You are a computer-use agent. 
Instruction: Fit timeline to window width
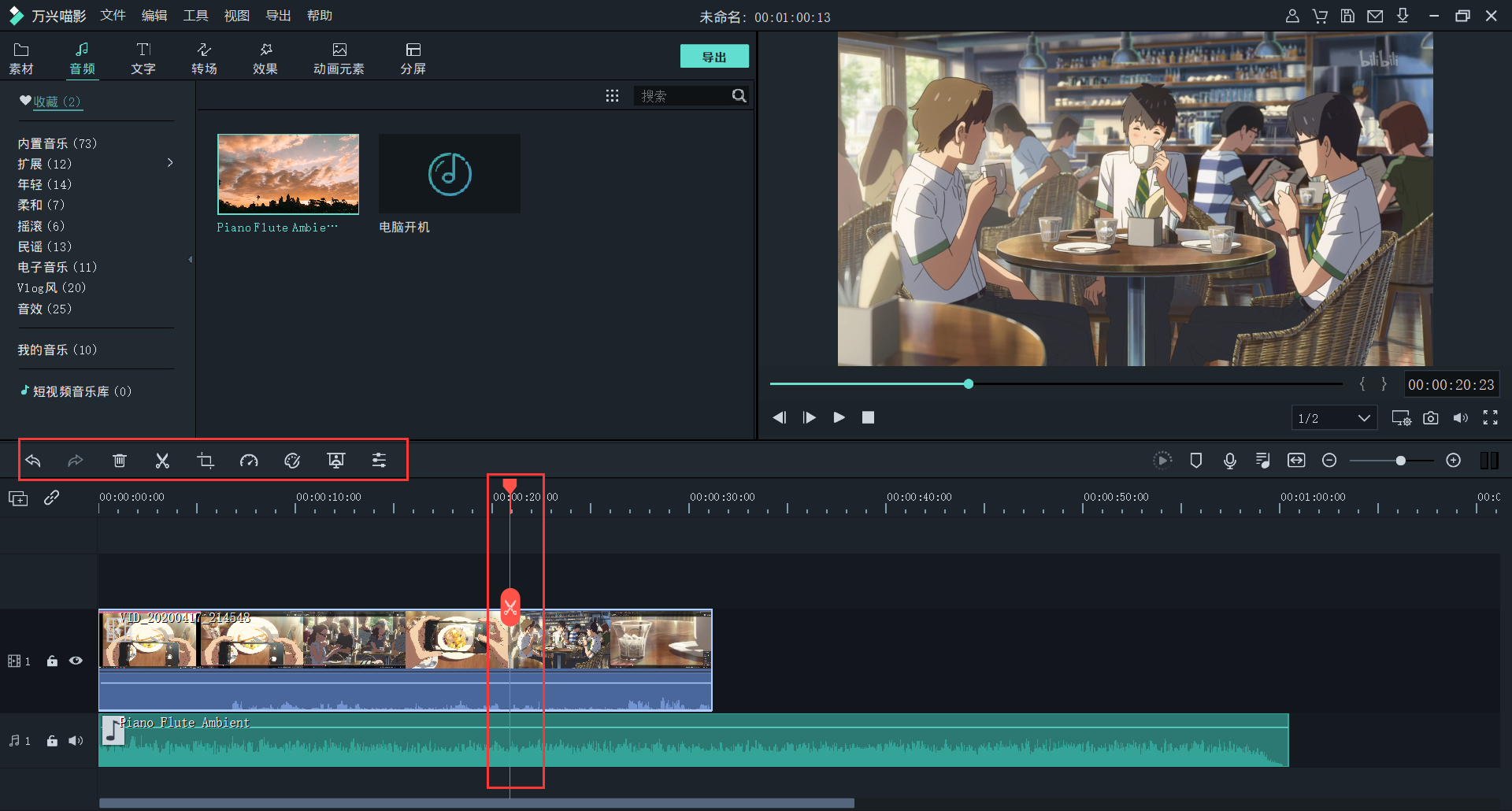pyautogui.click(x=1296, y=461)
